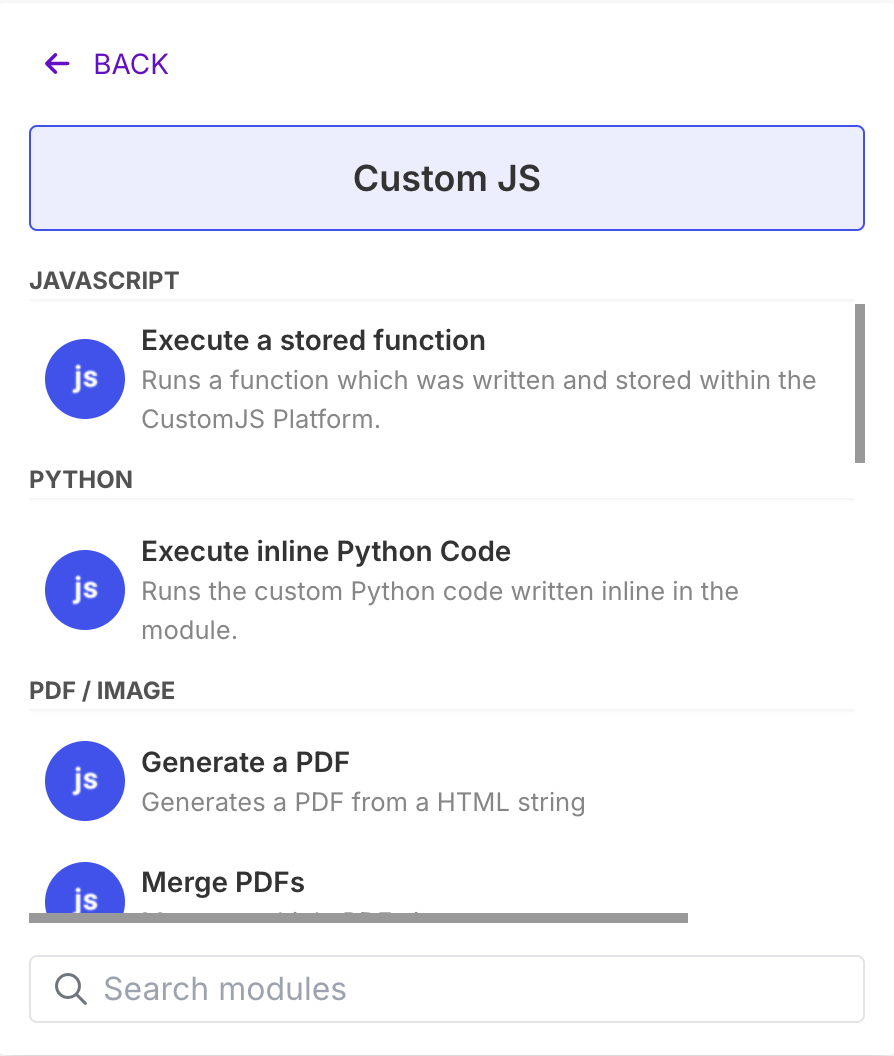894x1056 pixels.
Task: Click description 'Runs the custom Python code'
Action: click(x=440, y=611)
